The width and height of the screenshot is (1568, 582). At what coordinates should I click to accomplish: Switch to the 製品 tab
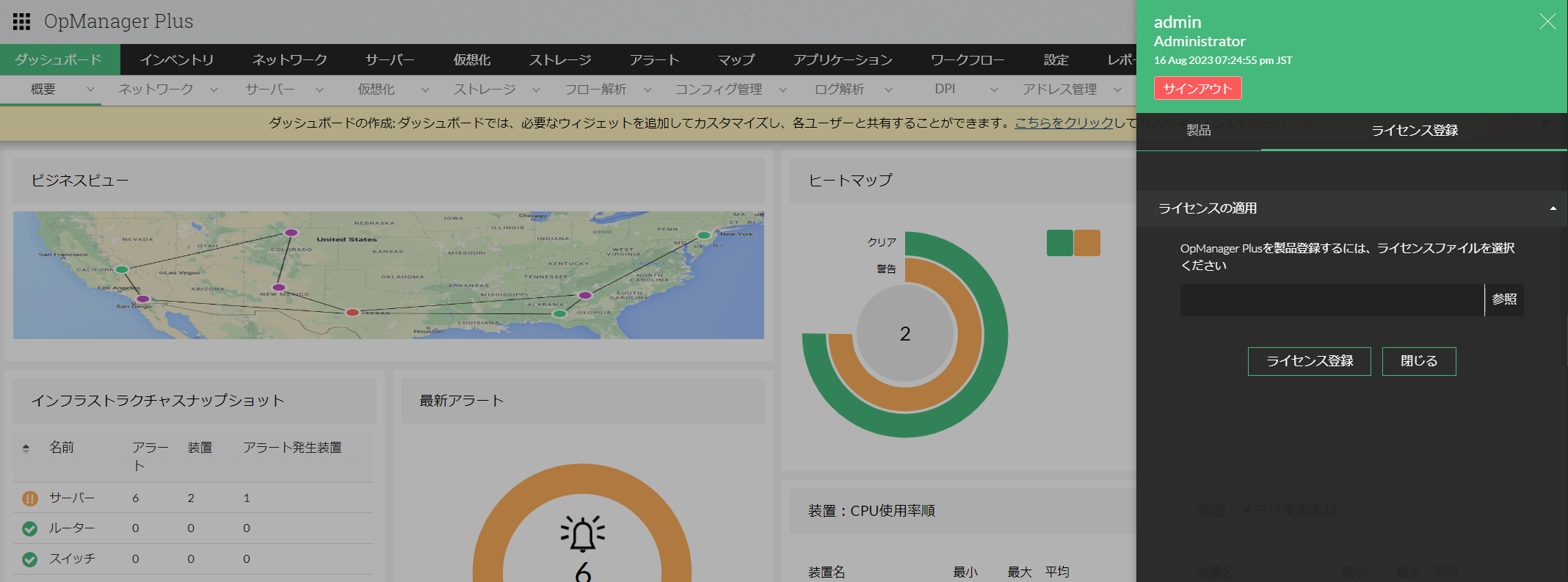tap(1198, 131)
